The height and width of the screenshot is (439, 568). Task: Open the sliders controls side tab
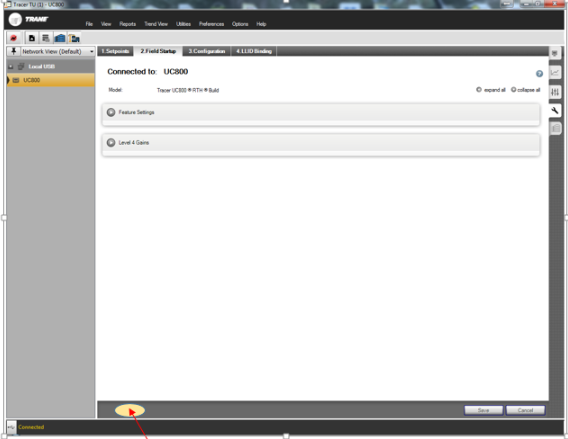tap(555, 92)
